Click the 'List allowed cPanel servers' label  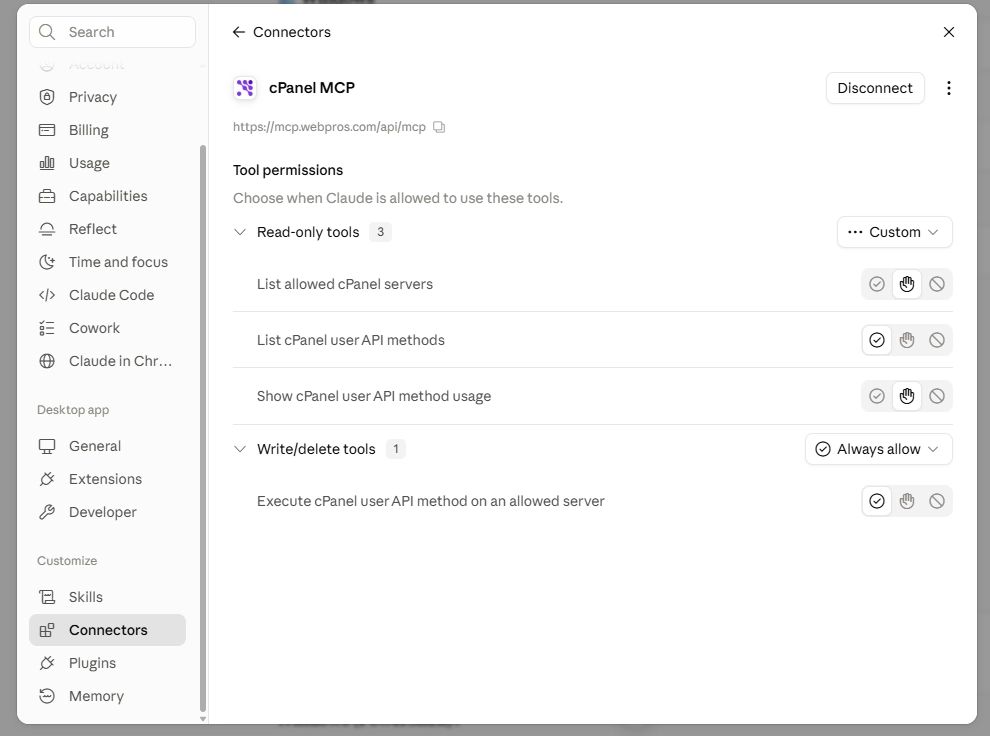point(345,284)
